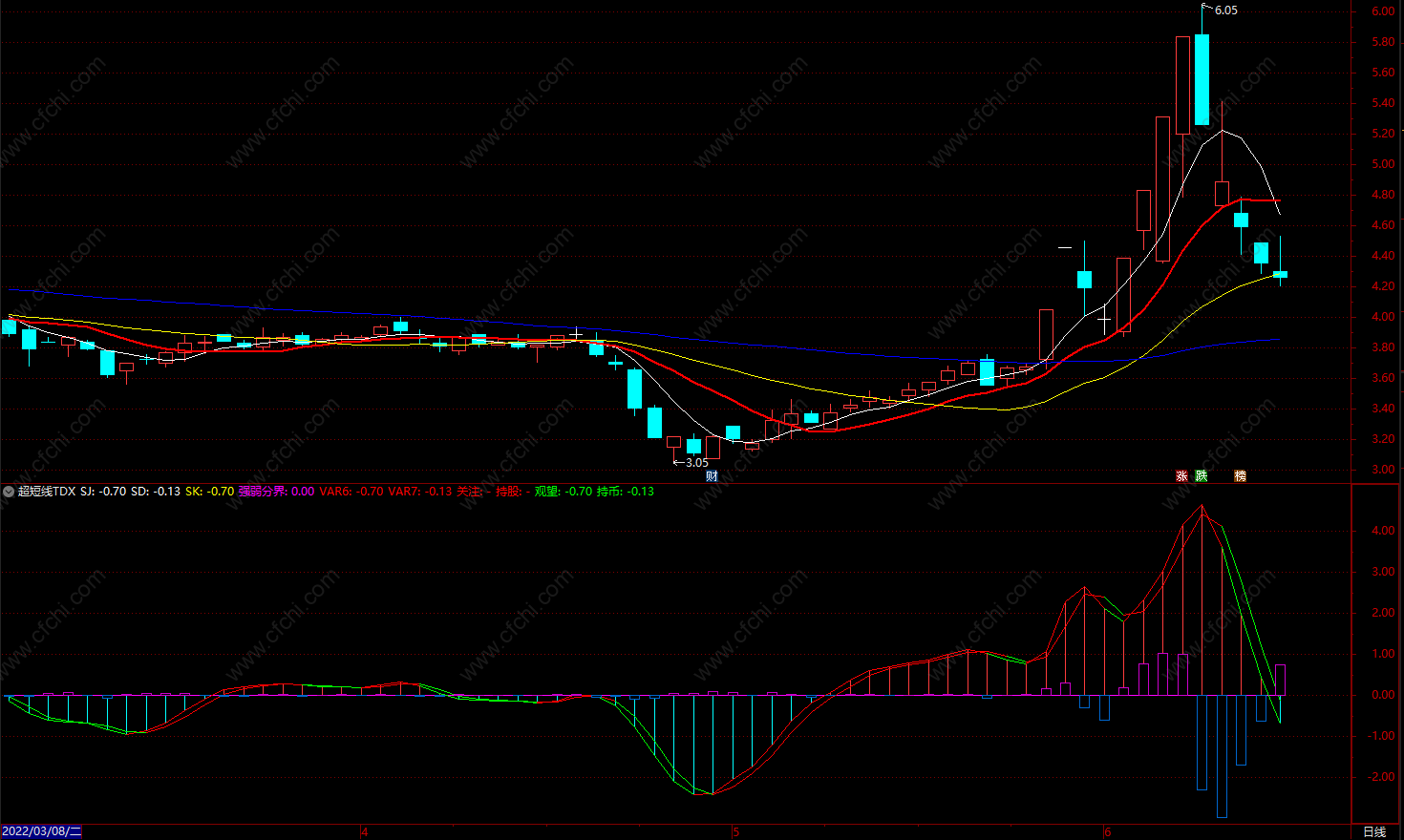Click the month 4 timeline marker
The image size is (1404, 840).
pos(364,832)
